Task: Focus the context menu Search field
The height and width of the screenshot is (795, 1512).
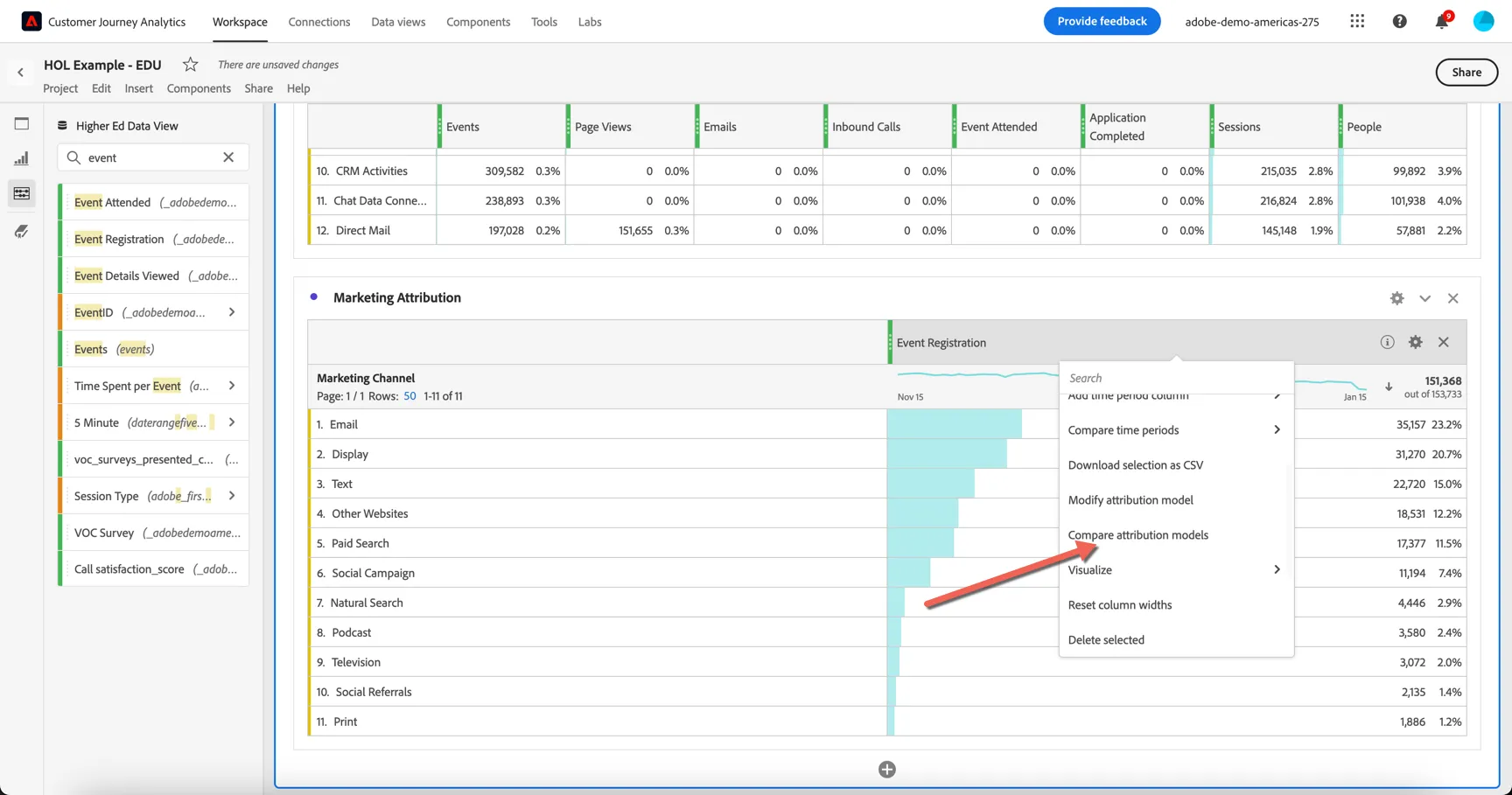Action: [1176, 378]
